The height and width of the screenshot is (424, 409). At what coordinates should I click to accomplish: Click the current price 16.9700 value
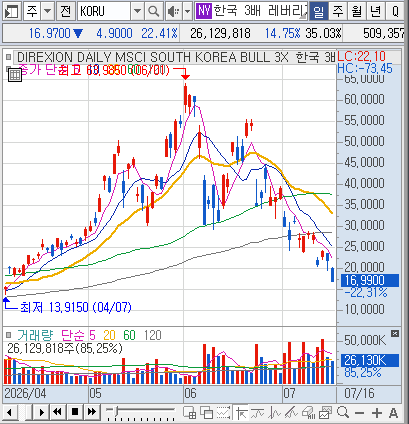49,33
